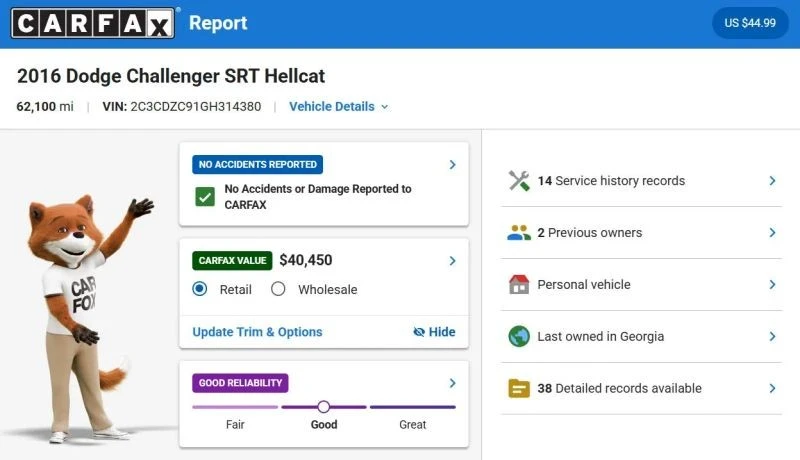800x460 pixels.
Task: Click the Personal vehicle house icon
Action: 519,284
